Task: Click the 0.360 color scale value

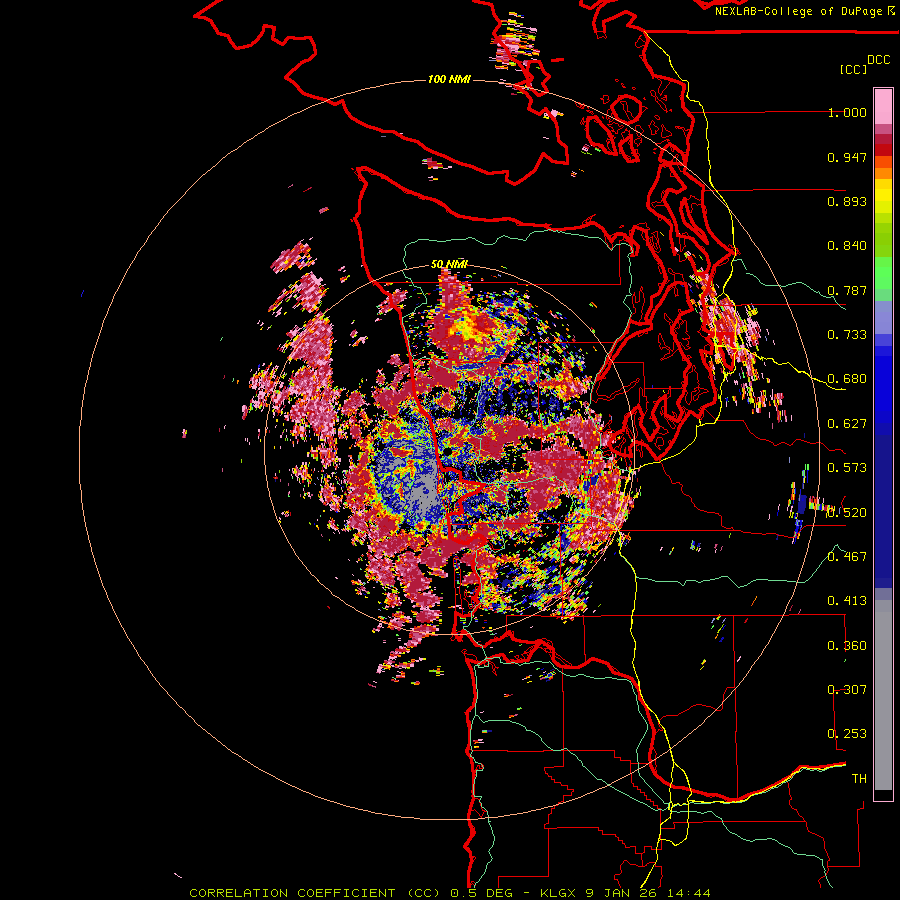Action: 847,646
